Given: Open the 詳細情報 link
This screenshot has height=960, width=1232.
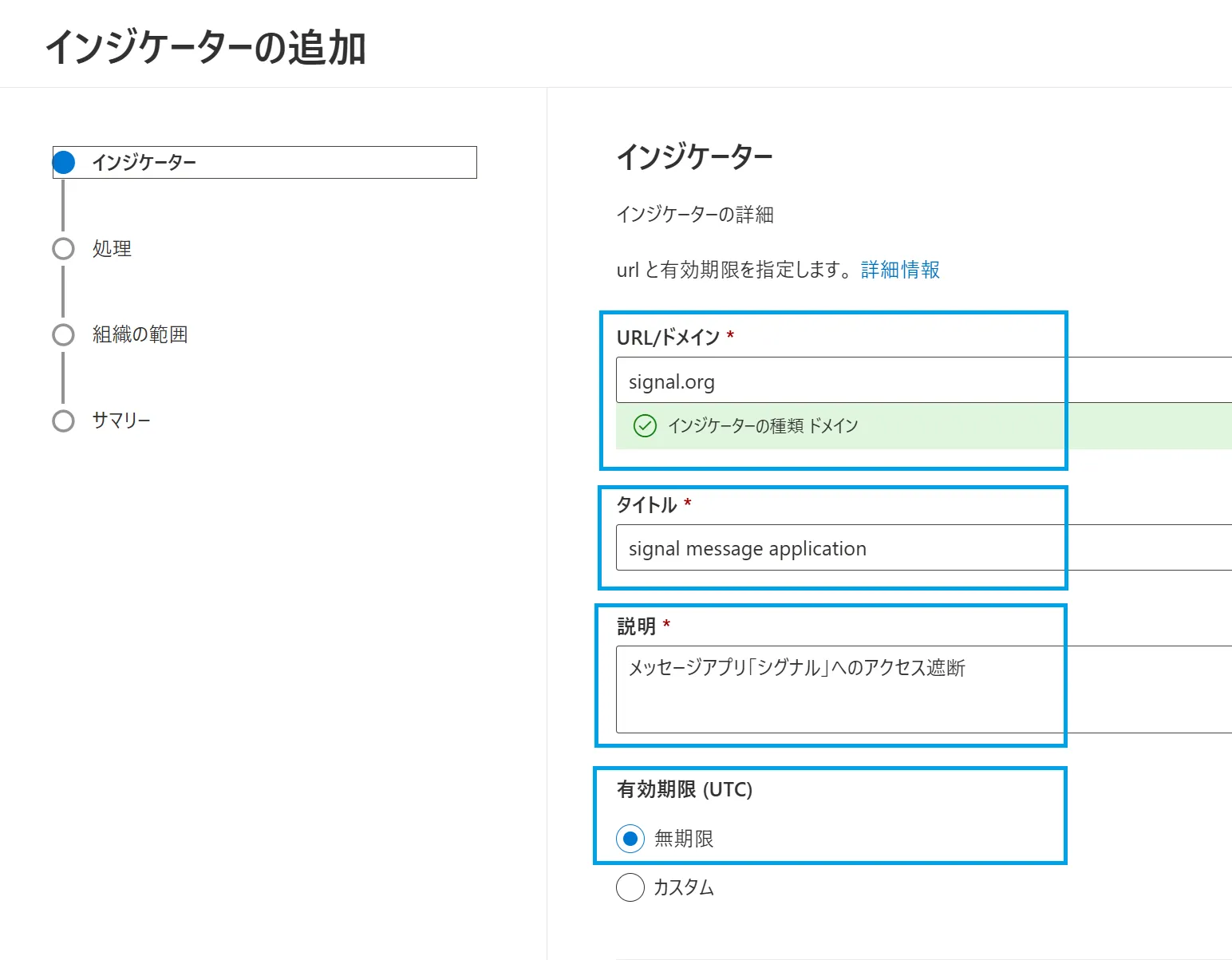Looking at the screenshot, I should point(900,270).
